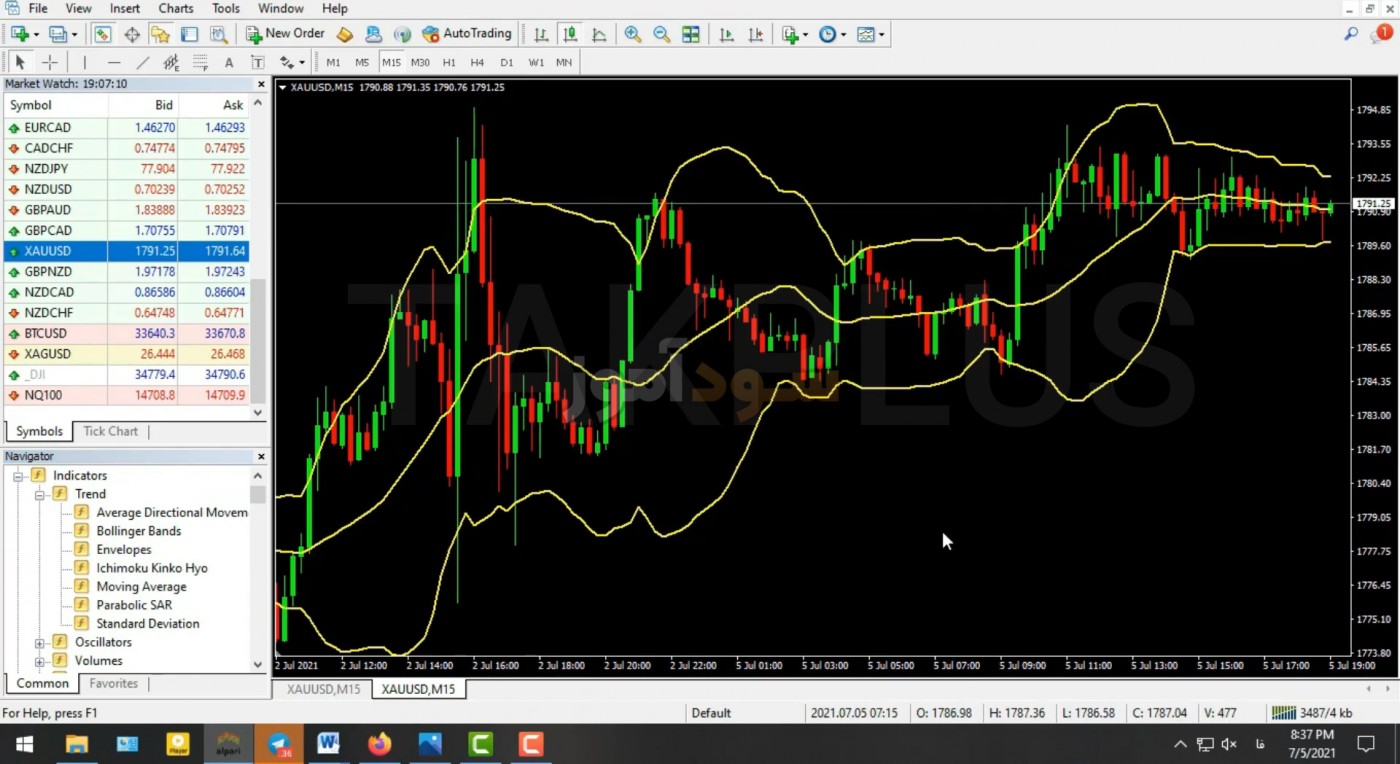
Task: Set timeframe to M30
Action: click(x=420, y=62)
